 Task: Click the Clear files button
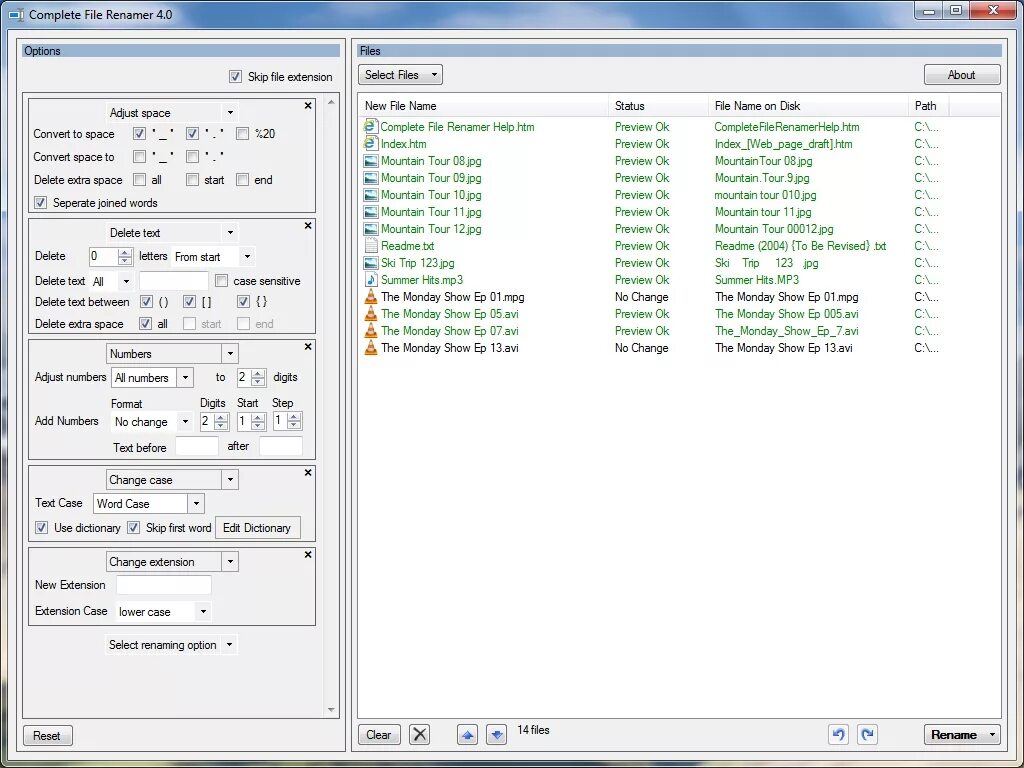coord(379,735)
